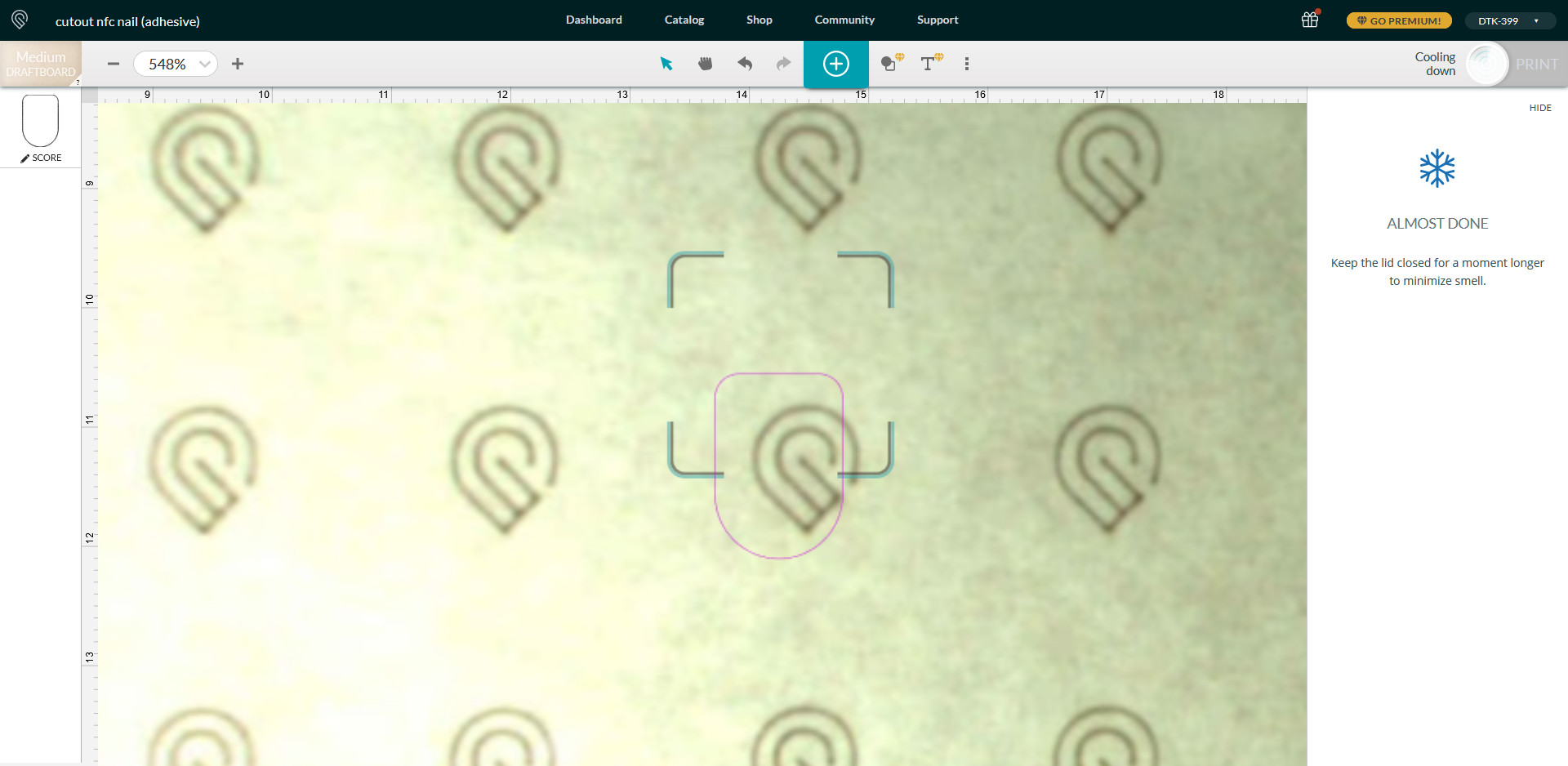This screenshot has height=766, width=1568.
Task: Click the snowflake cooling icon
Action: (1437, 168)
